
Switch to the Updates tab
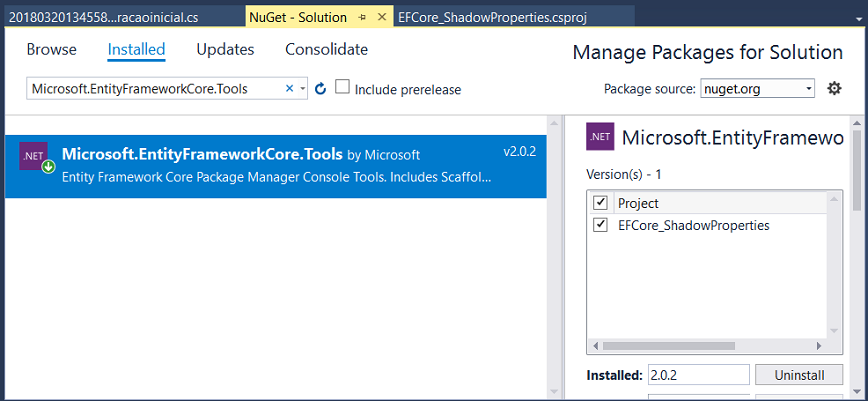(x=225, y=49)
